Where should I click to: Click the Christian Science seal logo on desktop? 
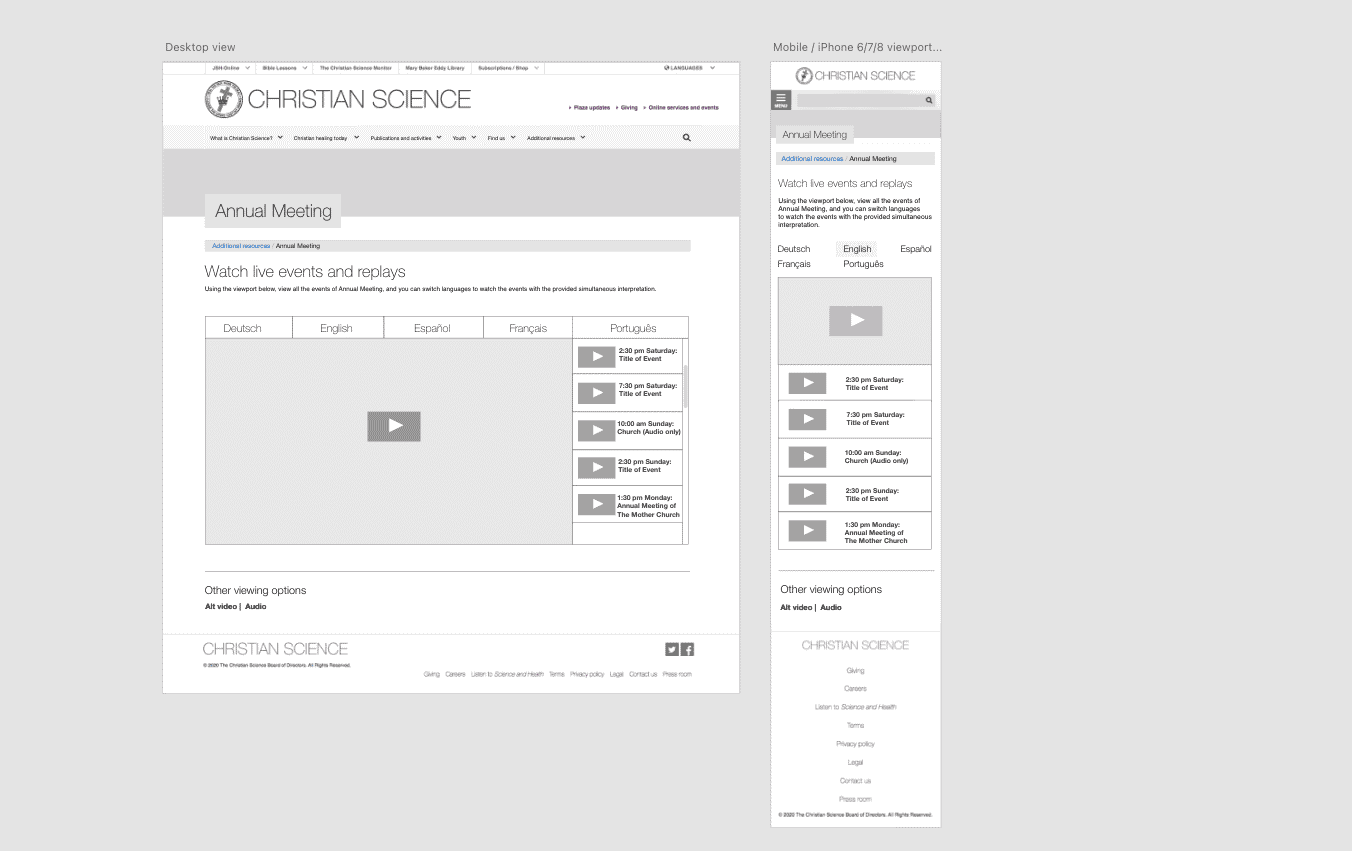tap(224, 99)
